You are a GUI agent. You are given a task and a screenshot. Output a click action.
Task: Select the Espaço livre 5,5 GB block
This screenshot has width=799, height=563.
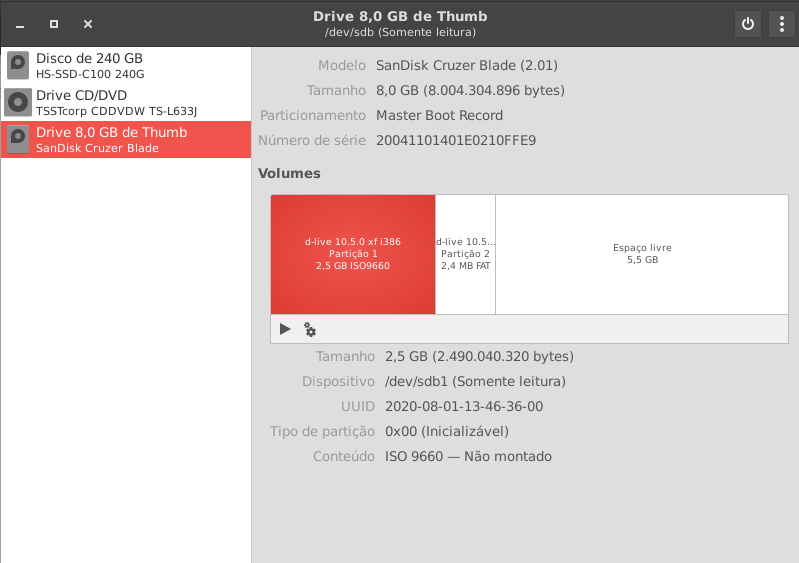642,254
